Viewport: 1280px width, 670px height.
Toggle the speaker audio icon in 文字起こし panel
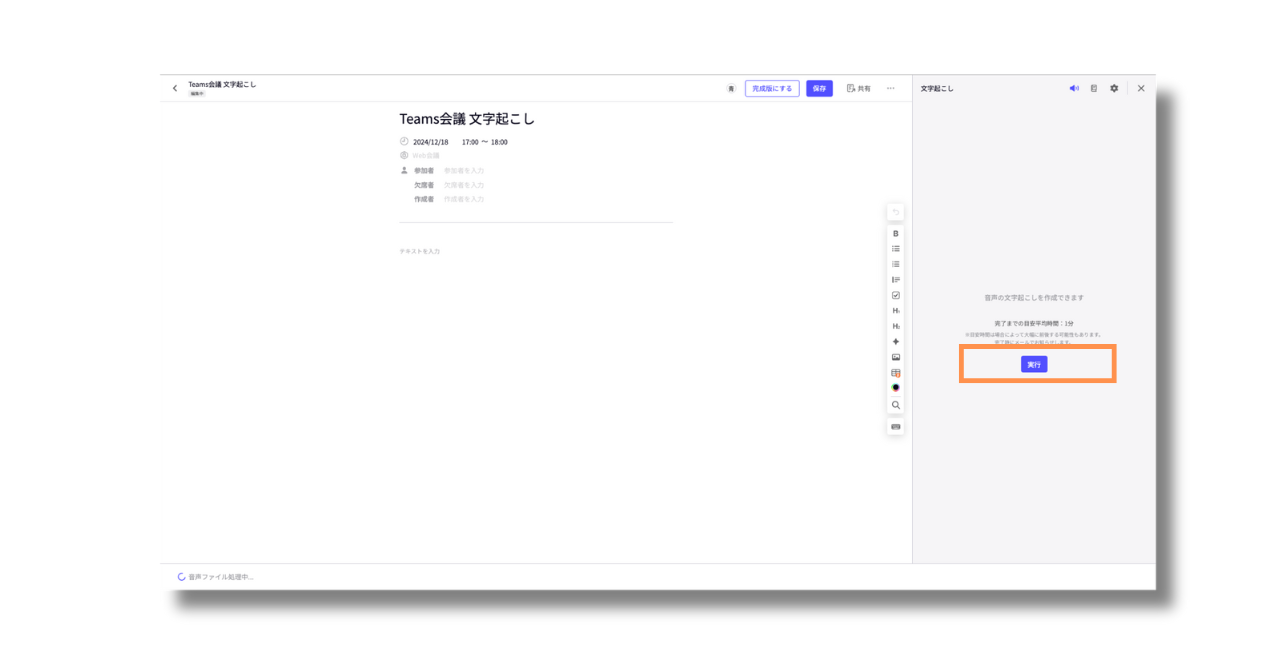1073,88
